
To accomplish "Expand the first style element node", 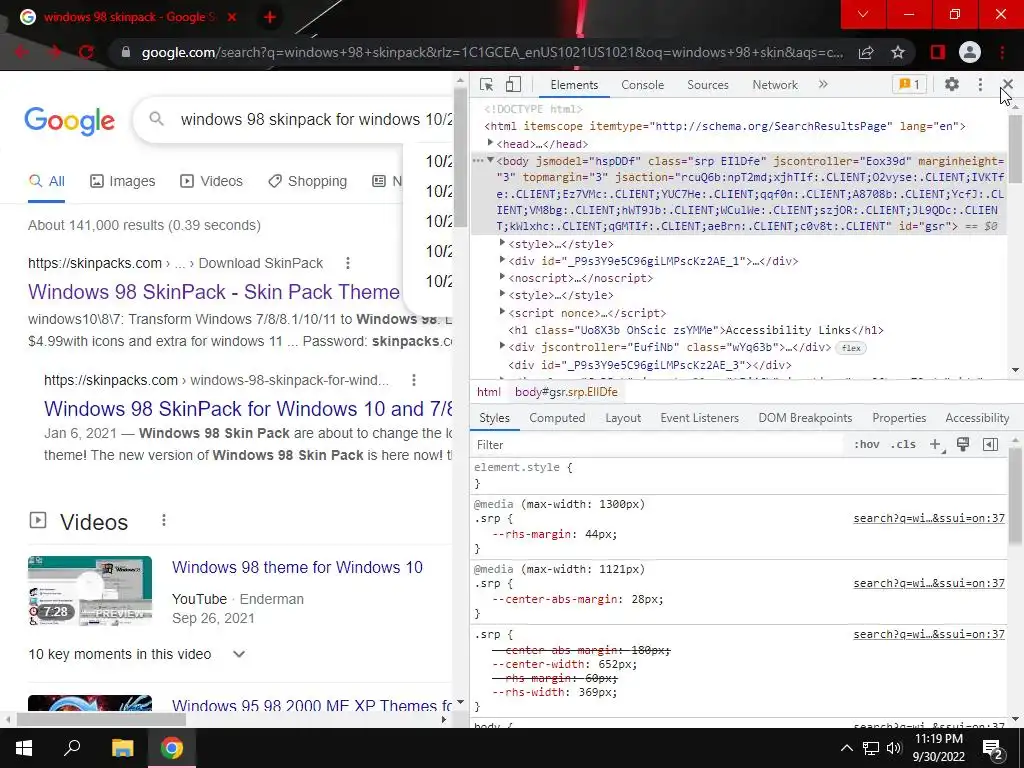I will 502,243.
